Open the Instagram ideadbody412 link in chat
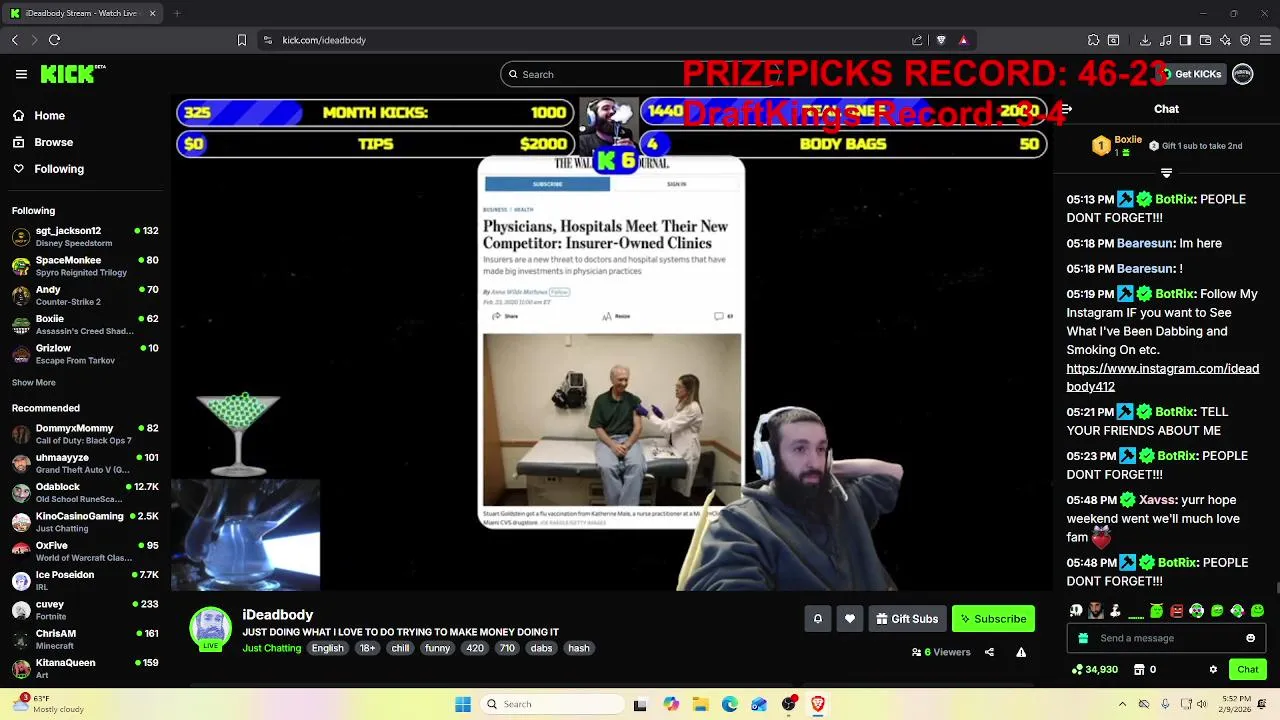 coord(1162,378)
